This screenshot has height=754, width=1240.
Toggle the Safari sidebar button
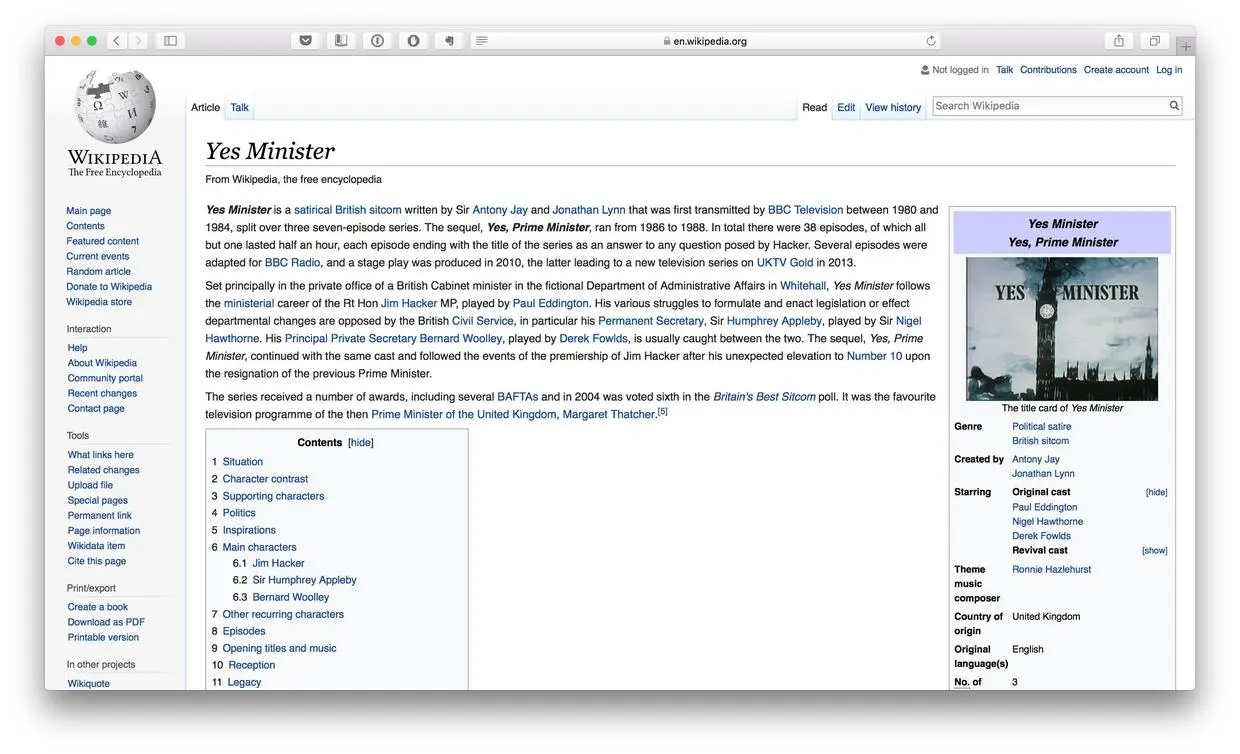tap(170, 41)
